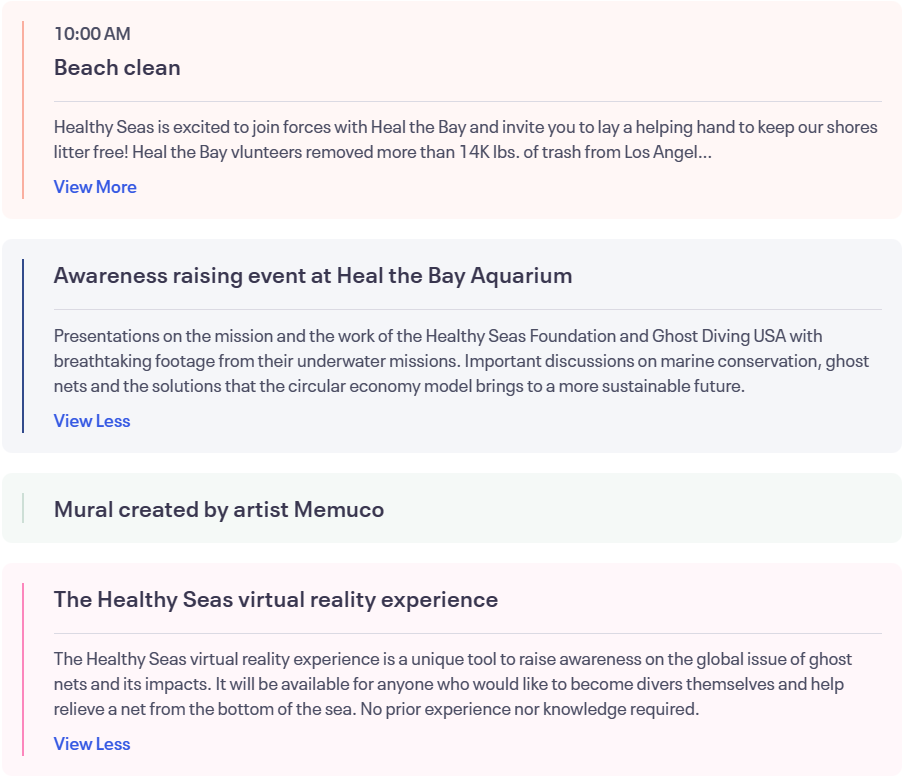Click the Mural created by artist Memuco title
The width and height of the screenshot is (906, 777).
point(220,508)
